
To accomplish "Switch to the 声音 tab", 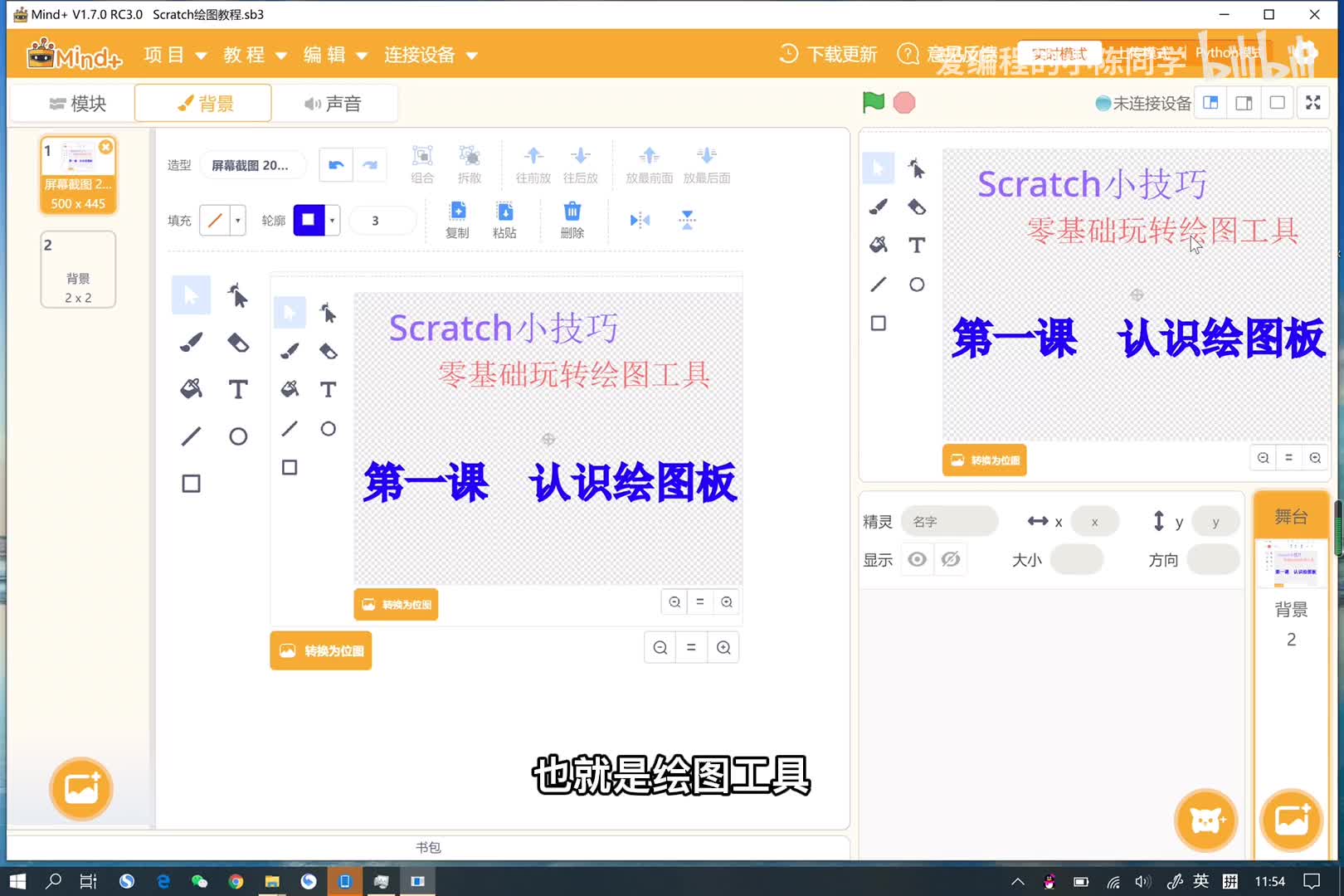I will [x=333, y=104].
